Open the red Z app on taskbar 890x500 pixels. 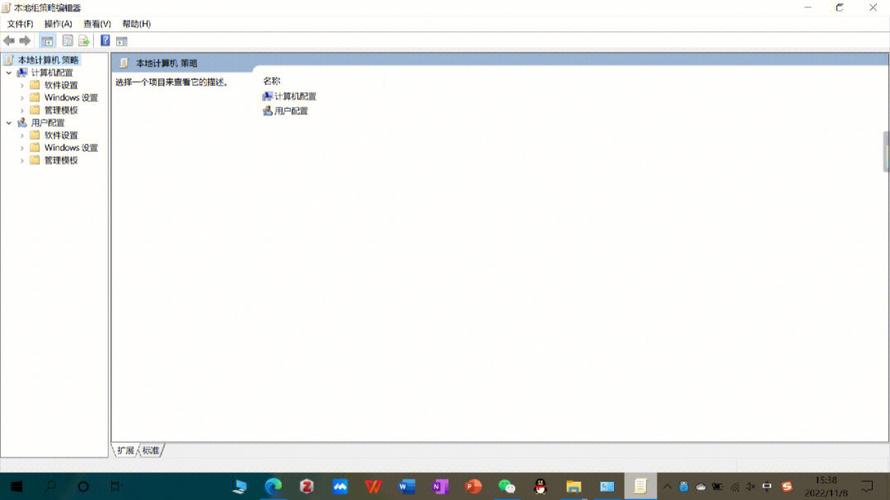[x=307, y=486]
